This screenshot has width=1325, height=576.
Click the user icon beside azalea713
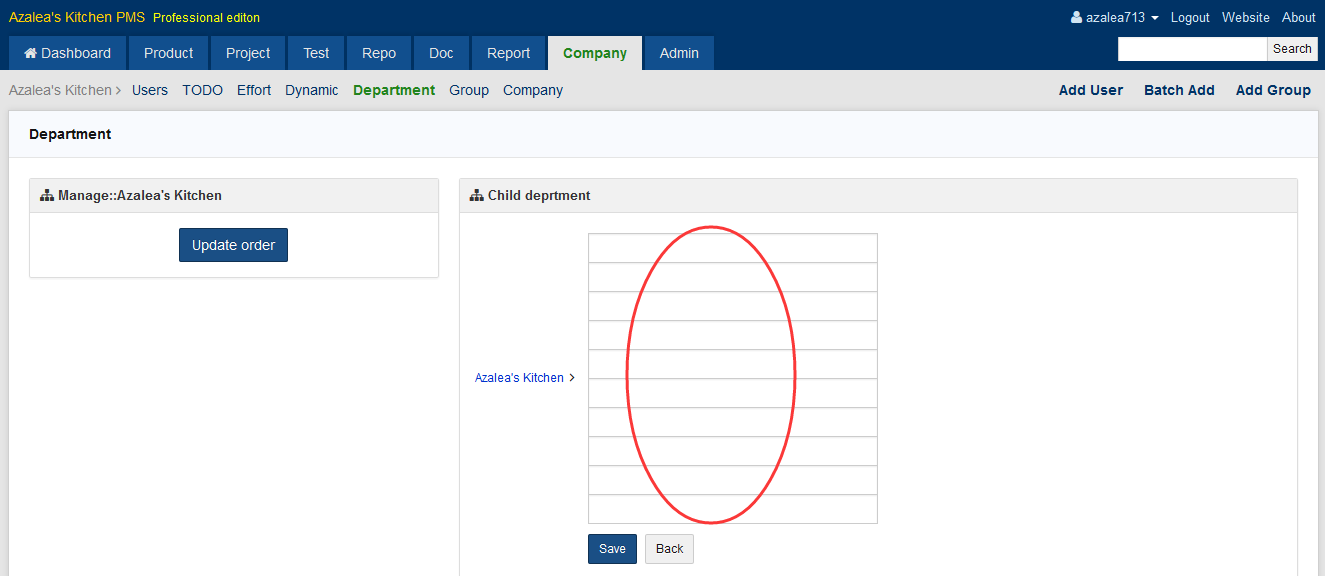1076,18
